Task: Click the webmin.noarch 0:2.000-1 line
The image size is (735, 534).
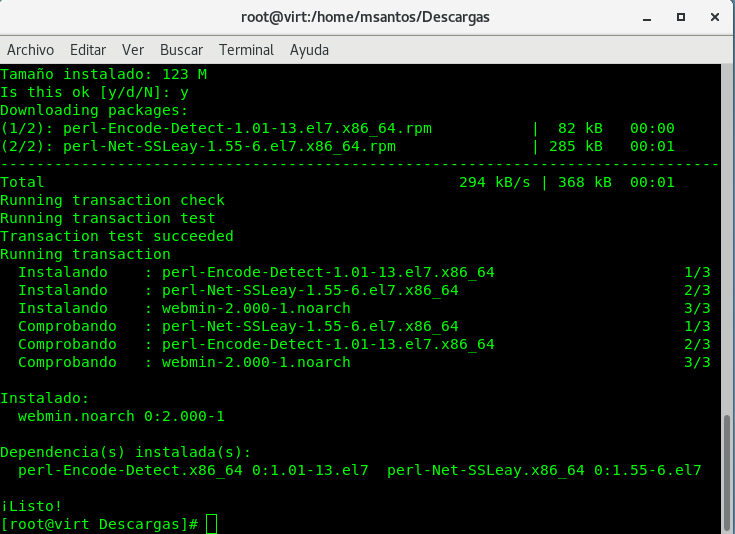Action: pyautogui.click(x=118, y=416)
